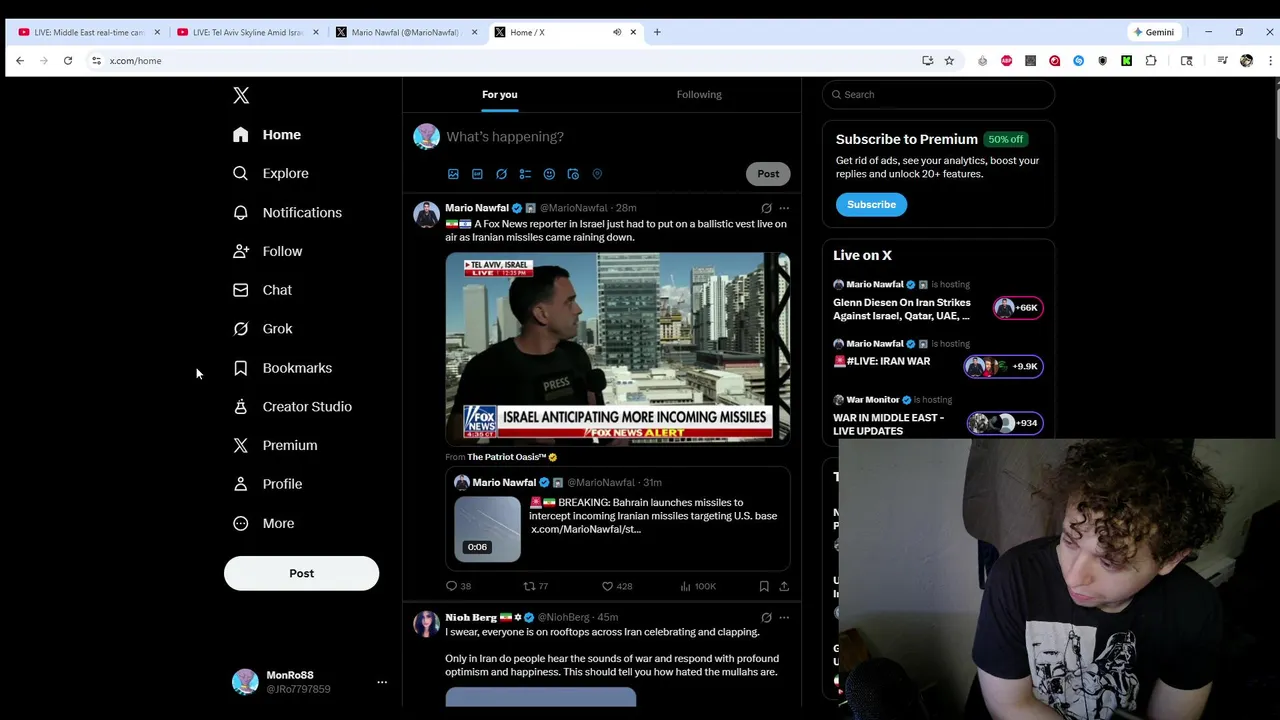Image resolution: width=1280 pixels, height=720 pixels.
Task: Click the x.com/home address bar
Action: (x=500, y=61)
